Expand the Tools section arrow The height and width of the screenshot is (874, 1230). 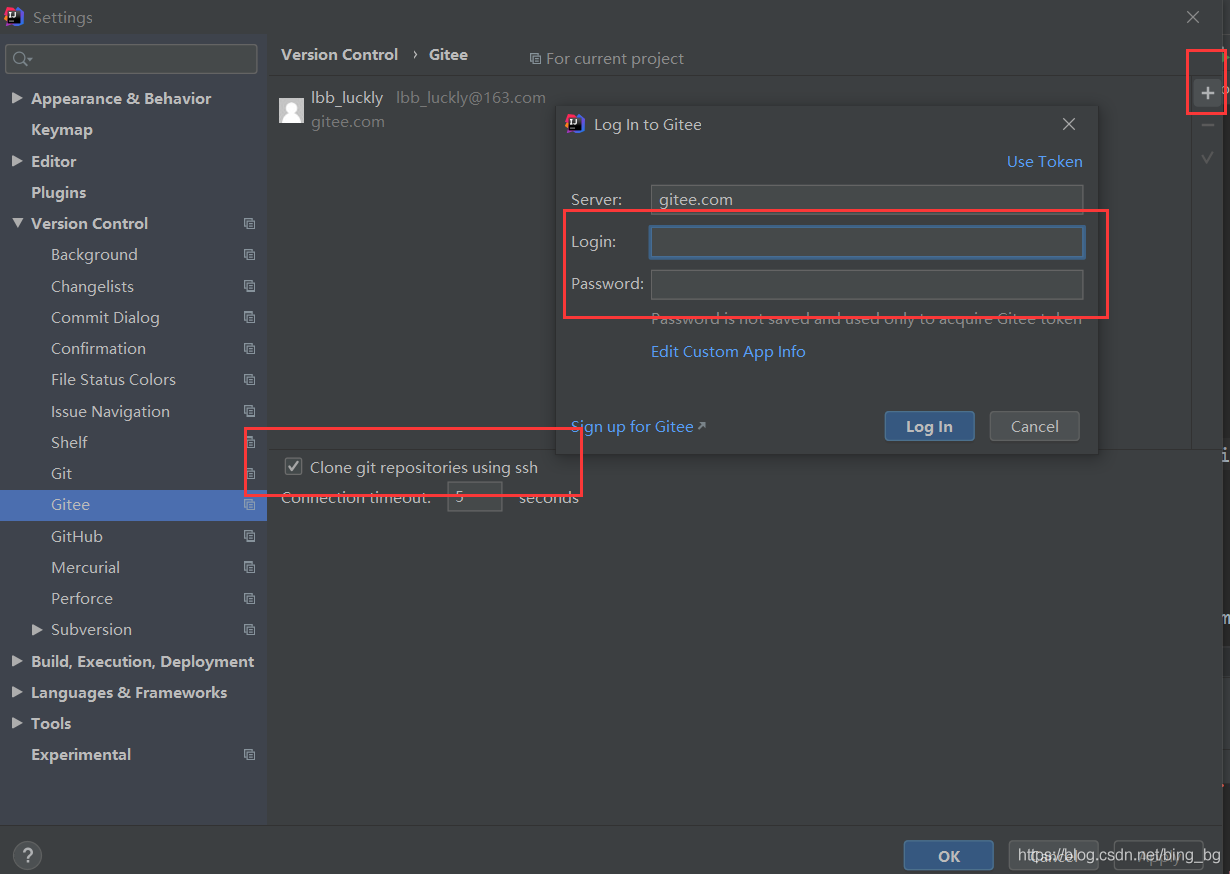[17, 723]
